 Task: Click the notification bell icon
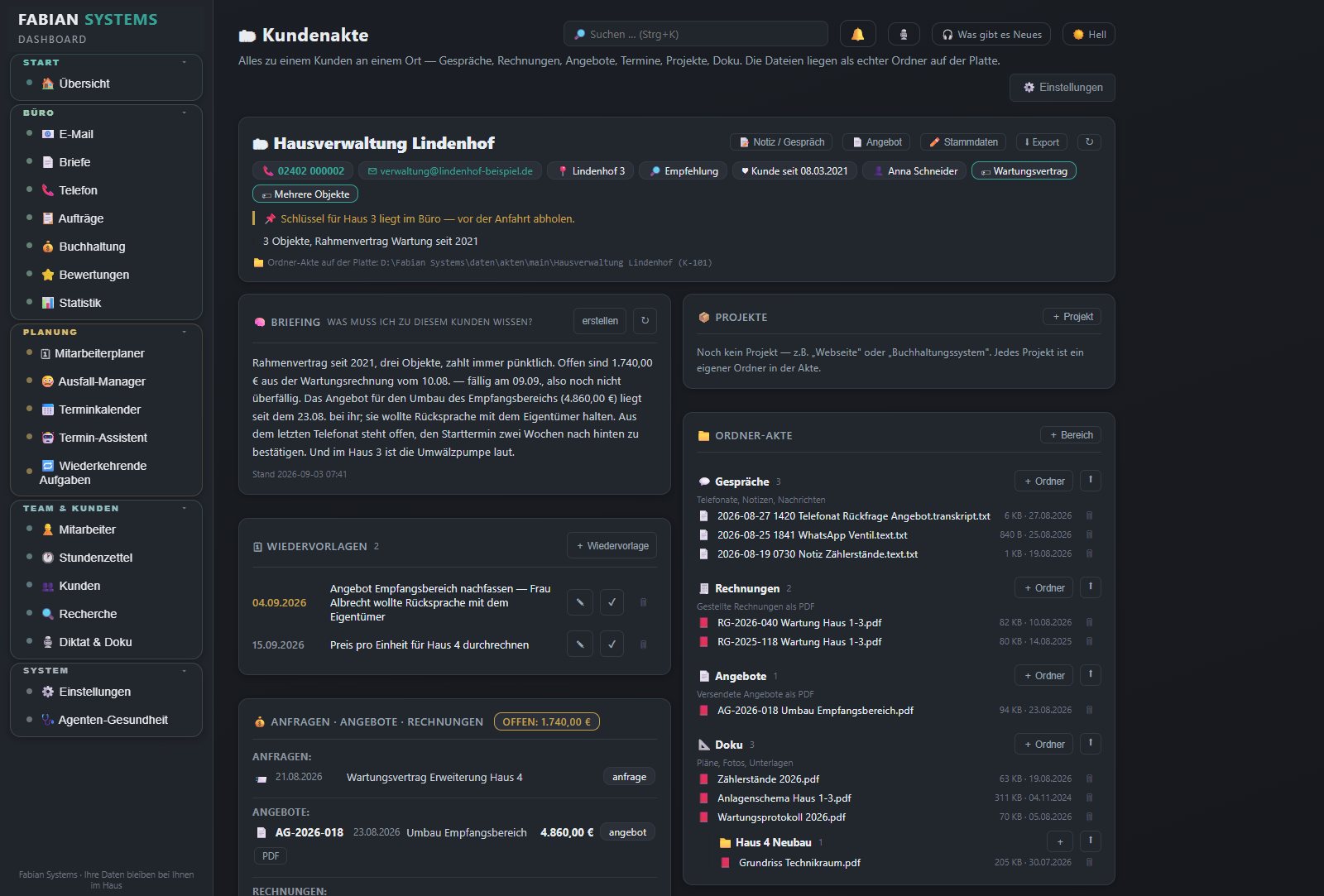click(x=857, y=34)
